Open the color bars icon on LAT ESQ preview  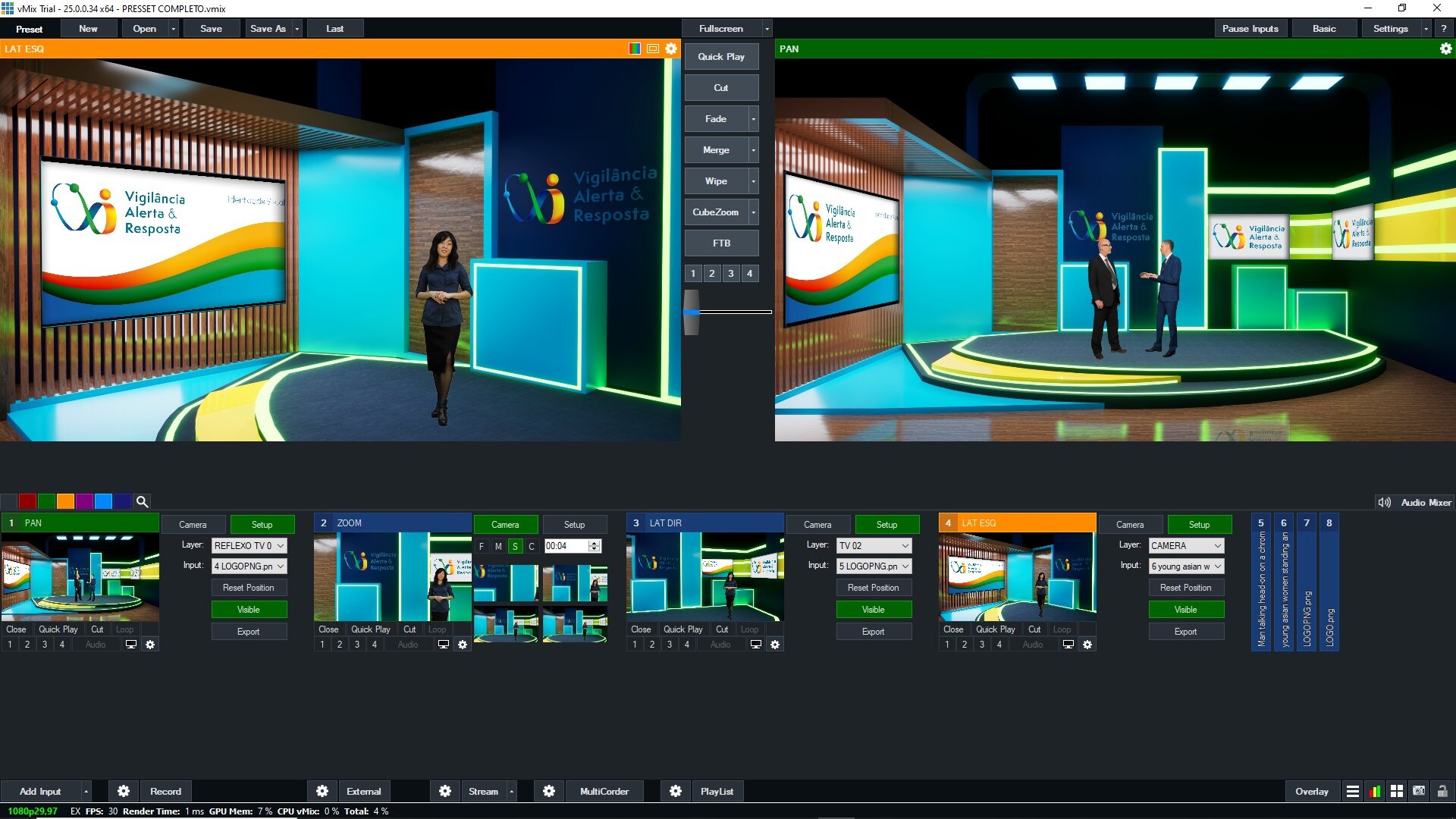634,49
